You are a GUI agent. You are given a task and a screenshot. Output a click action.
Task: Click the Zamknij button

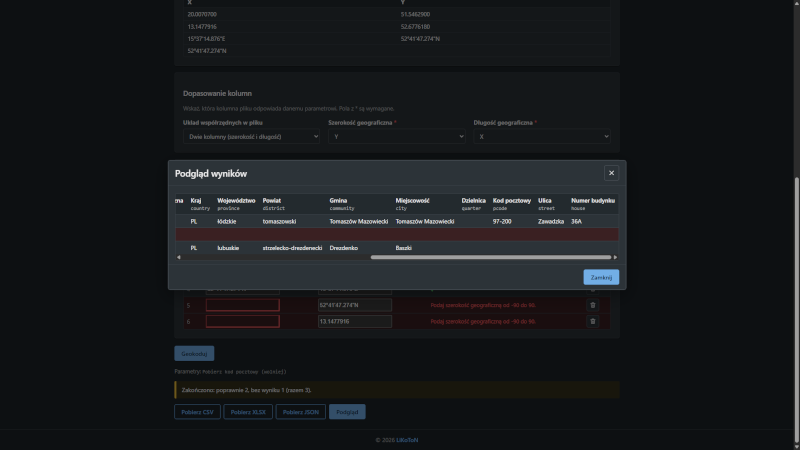[x=601, y=277]
